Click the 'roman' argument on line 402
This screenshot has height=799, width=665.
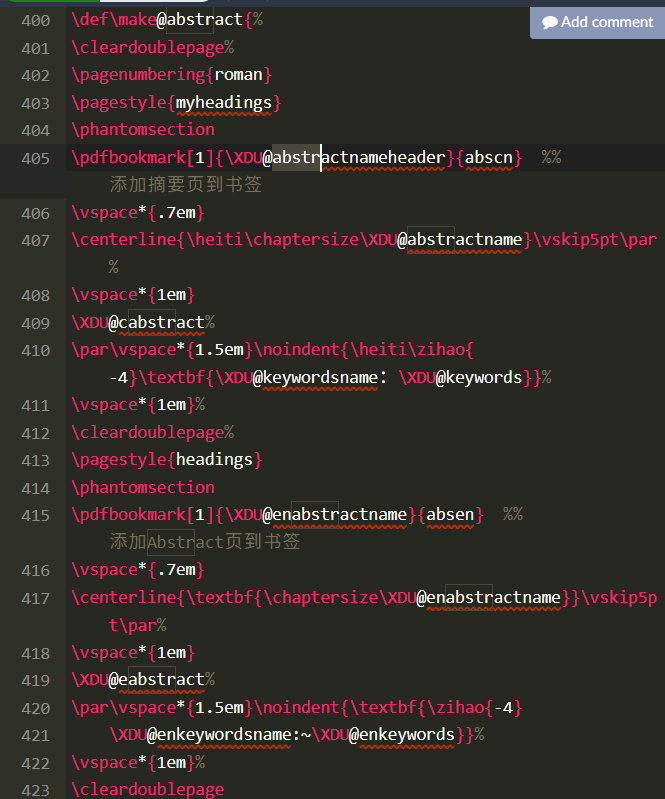tap(239, 75)
